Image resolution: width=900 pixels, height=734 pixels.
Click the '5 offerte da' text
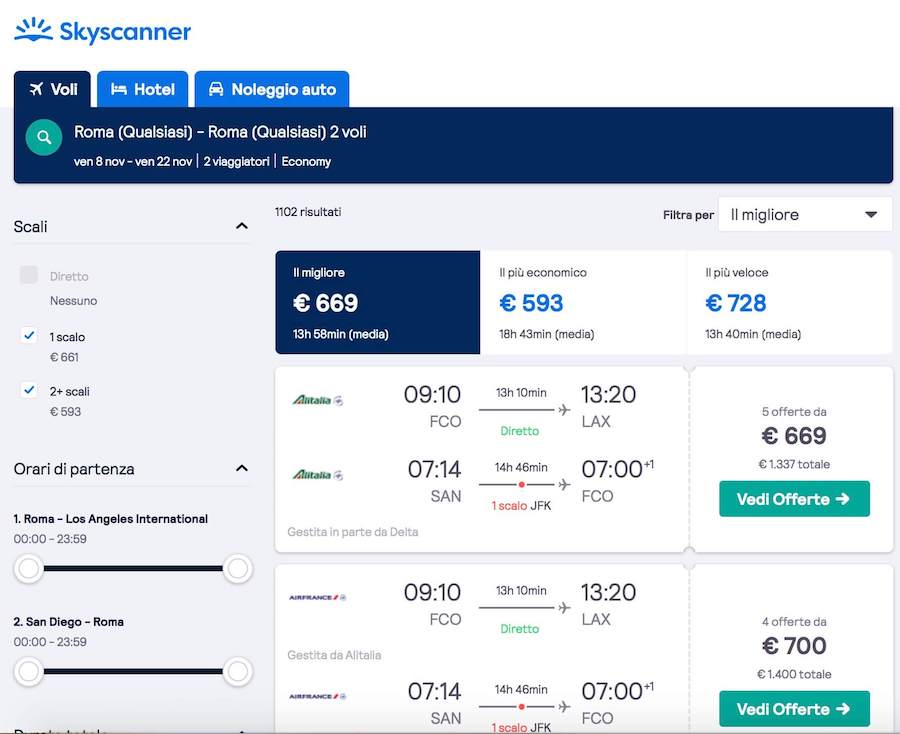point(794,411)
